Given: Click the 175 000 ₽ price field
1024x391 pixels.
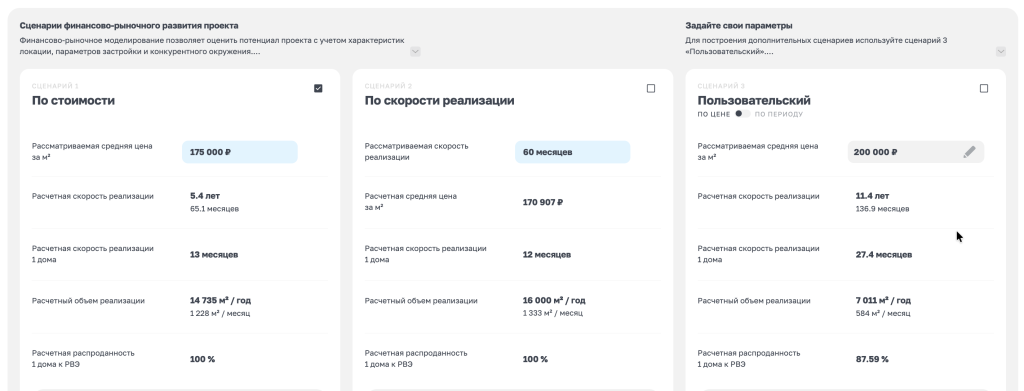Looking at the screenshot, I should coord(240,152).
